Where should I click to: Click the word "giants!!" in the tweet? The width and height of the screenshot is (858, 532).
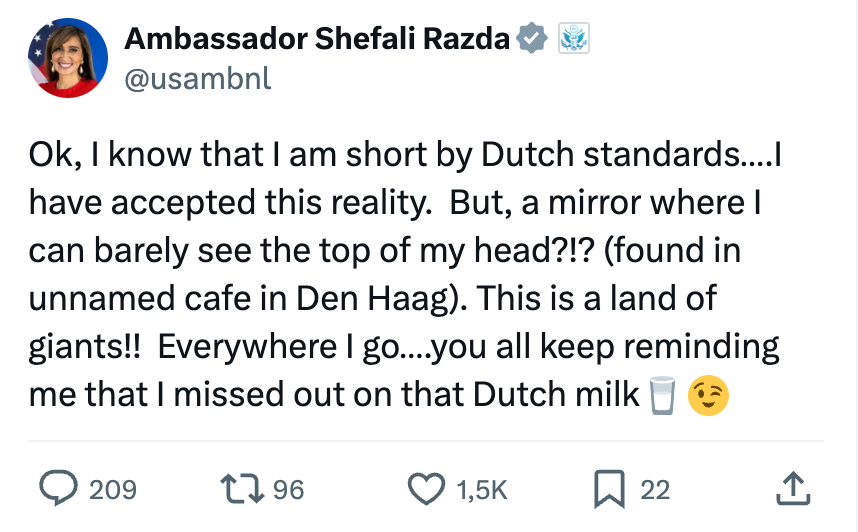pyautogui.click(x=84, y=347)
